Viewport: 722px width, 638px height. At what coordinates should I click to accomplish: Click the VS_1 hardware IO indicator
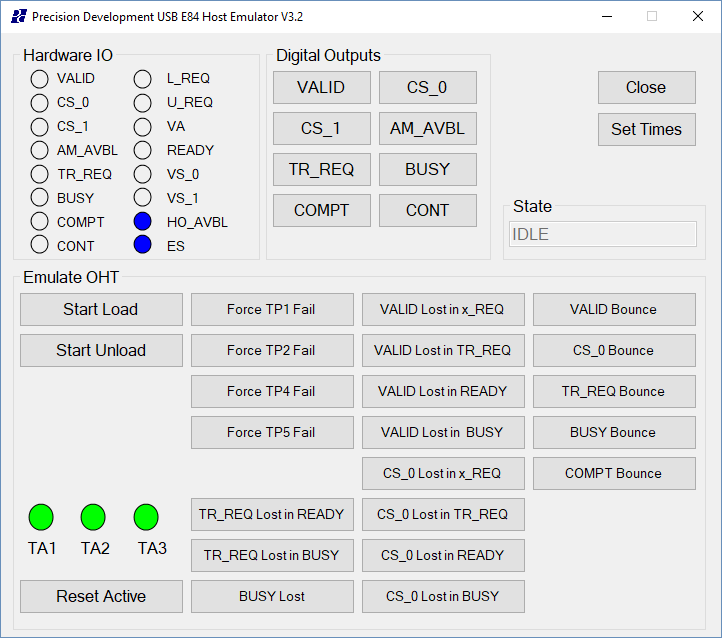(143, 197)
